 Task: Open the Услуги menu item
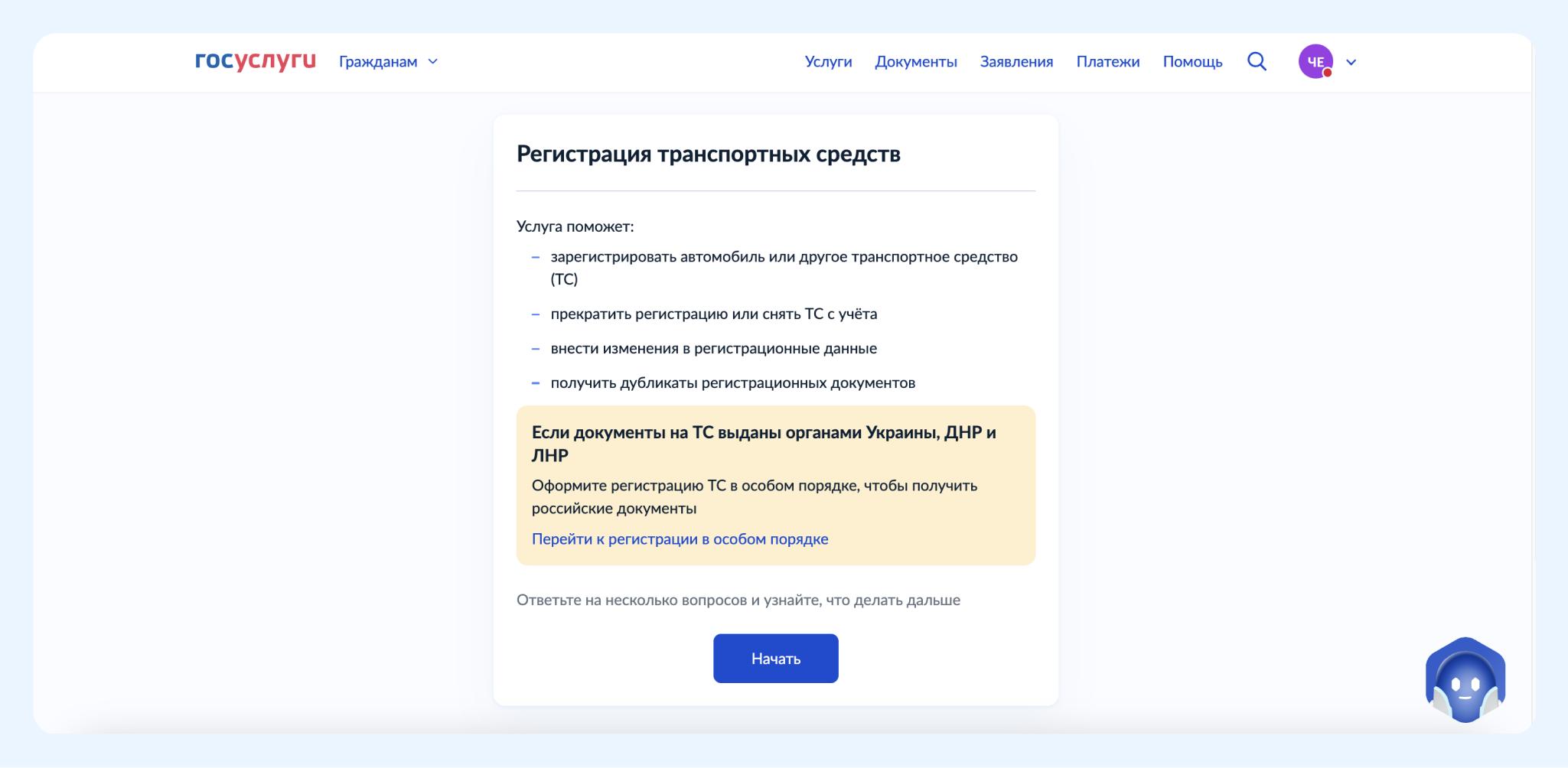[x=828, y=62]
